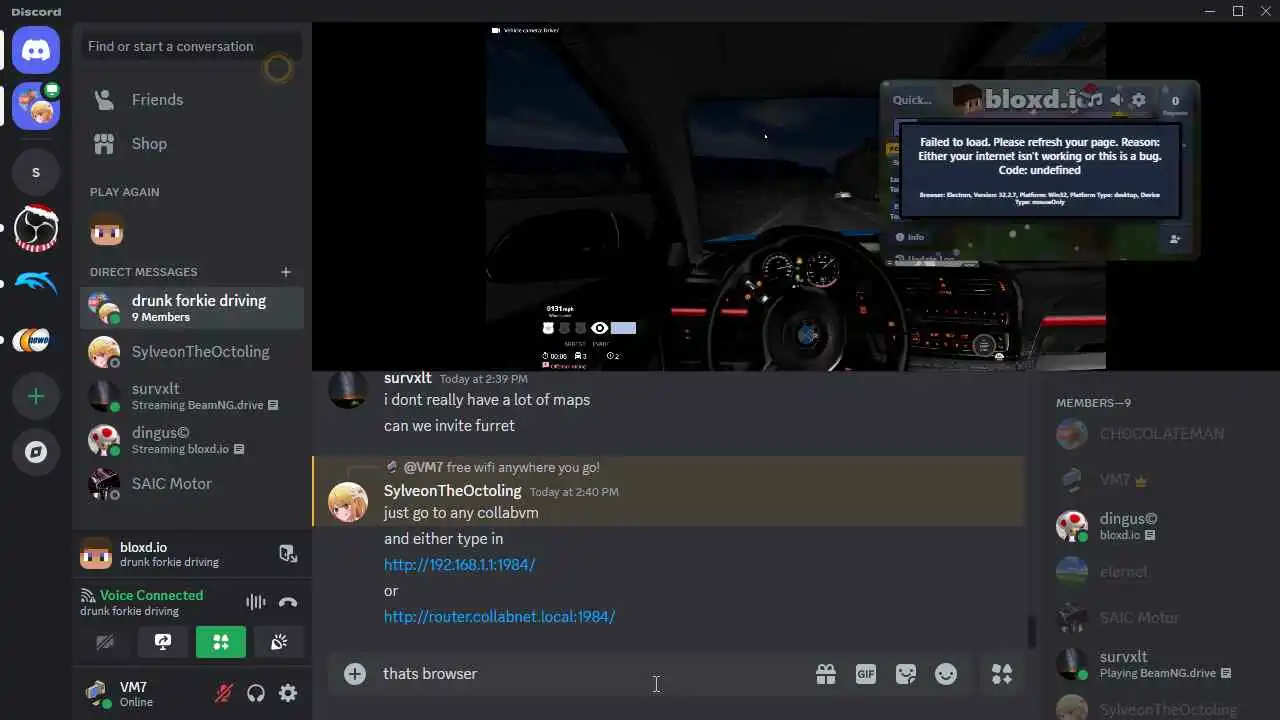Screen dimensions: 1280x720
Task: Open the Shop tab
Action: pyautogui.click(x=192, y=144)
